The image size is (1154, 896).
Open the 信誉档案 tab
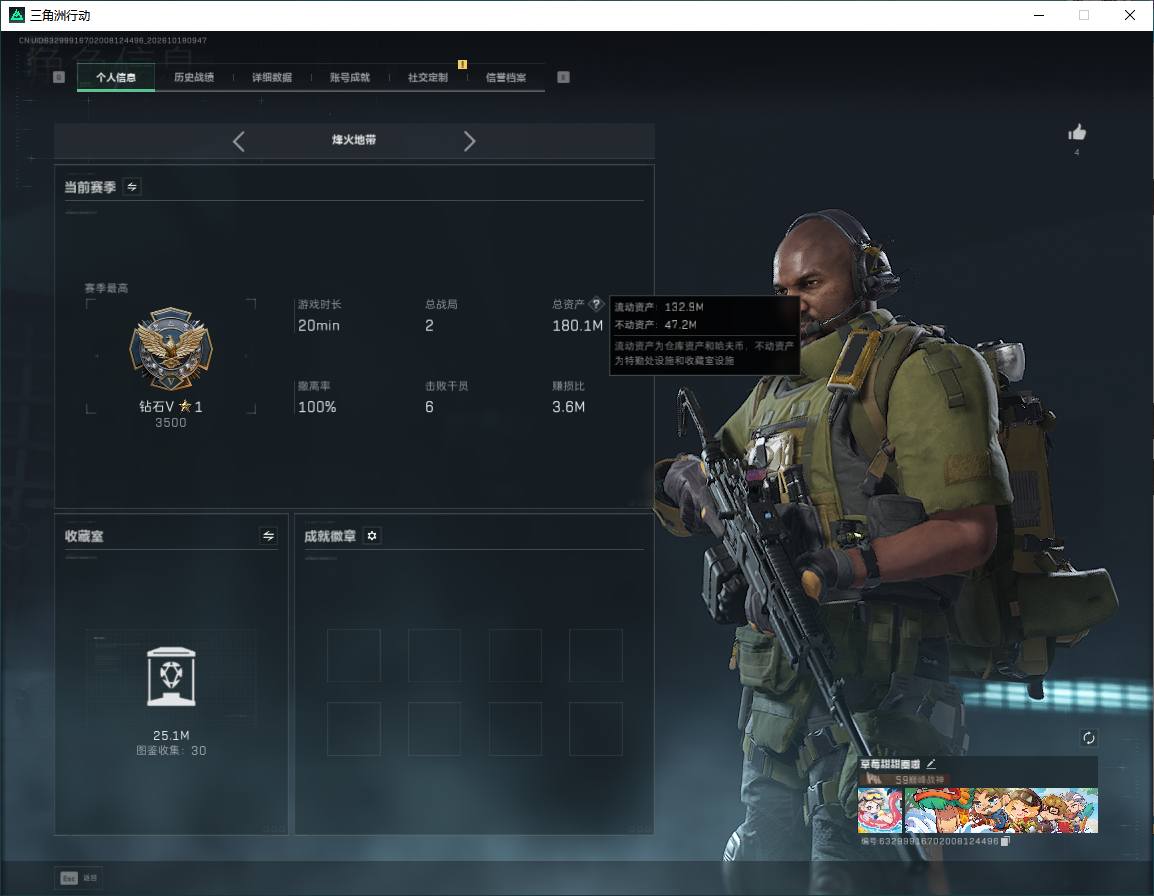click(506, 77)
